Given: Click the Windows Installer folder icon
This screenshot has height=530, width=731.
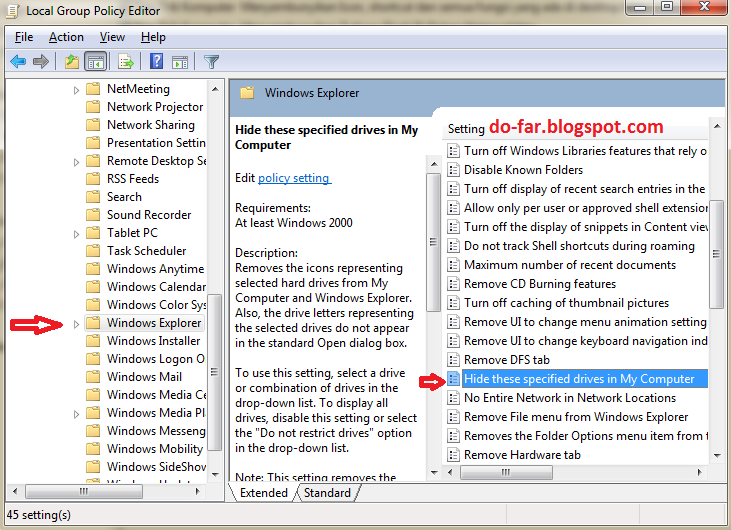Looking at the screenshot, I should pyautogui.click(x=93, y=341).
